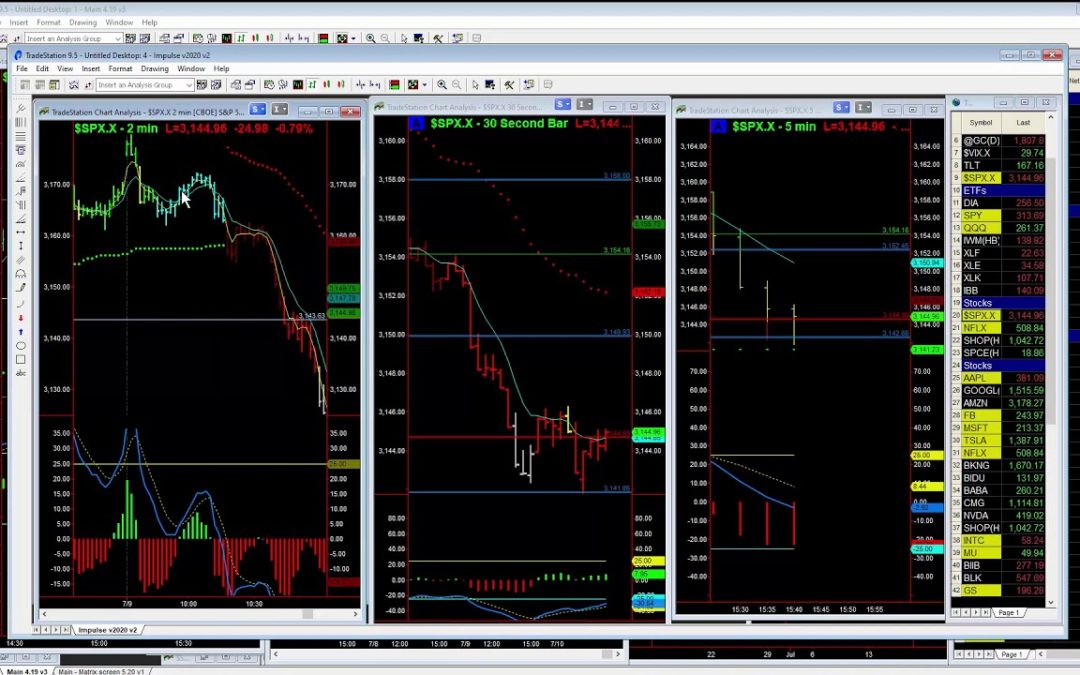Expand arrow next to grid icon in front toolbar
This screenshot has width=1080, height=675.
424,85
